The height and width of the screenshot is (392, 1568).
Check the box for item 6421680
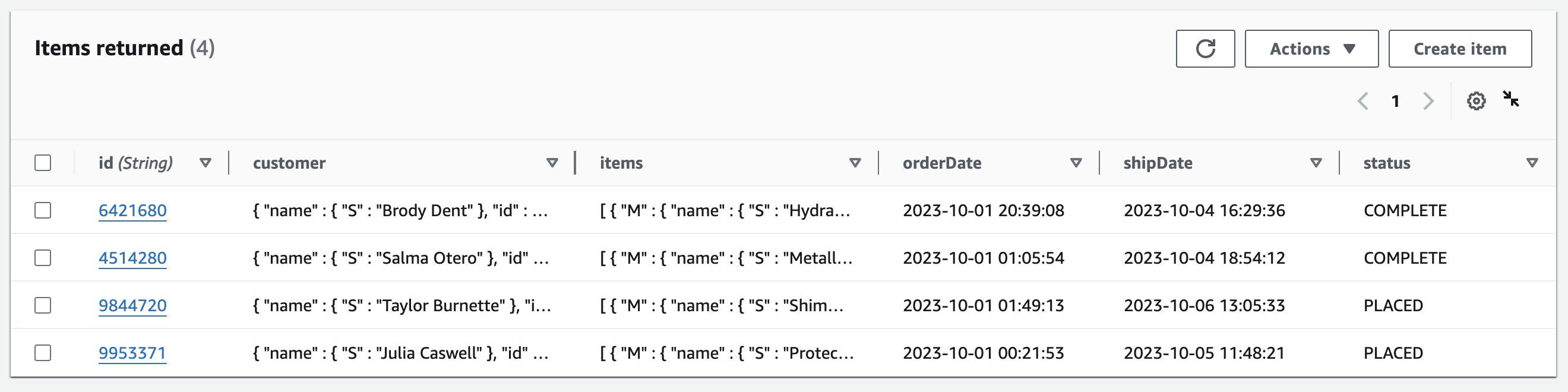[43, 211]
